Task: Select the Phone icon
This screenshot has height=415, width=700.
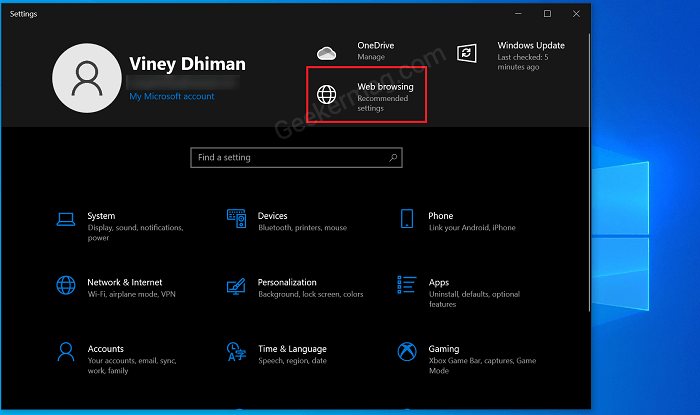Action: (x=407, y=219)
